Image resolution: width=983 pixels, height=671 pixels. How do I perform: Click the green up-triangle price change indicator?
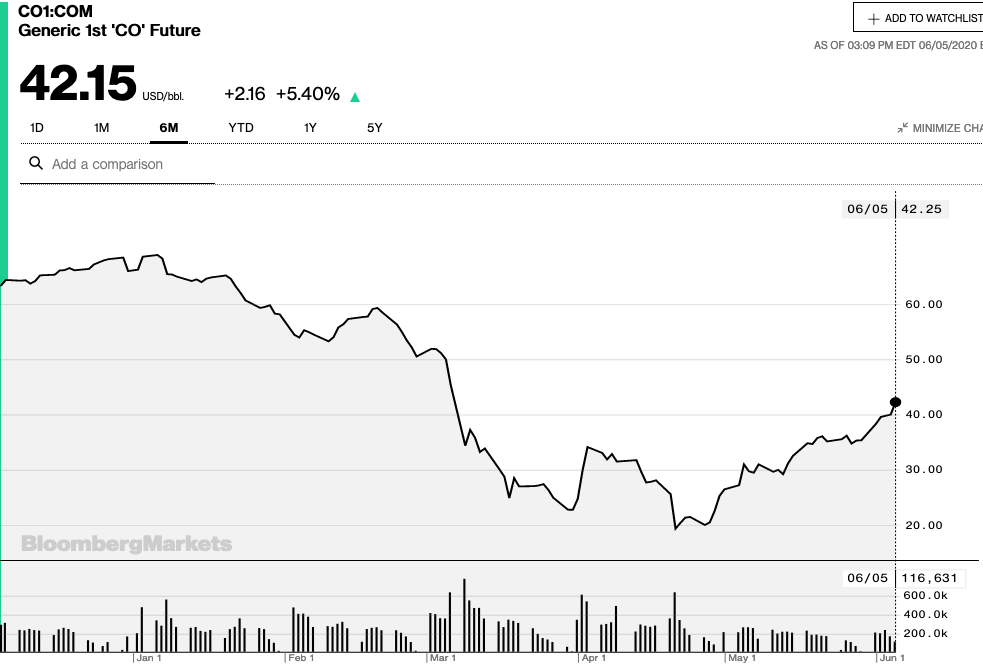click(x=355, y=97)
